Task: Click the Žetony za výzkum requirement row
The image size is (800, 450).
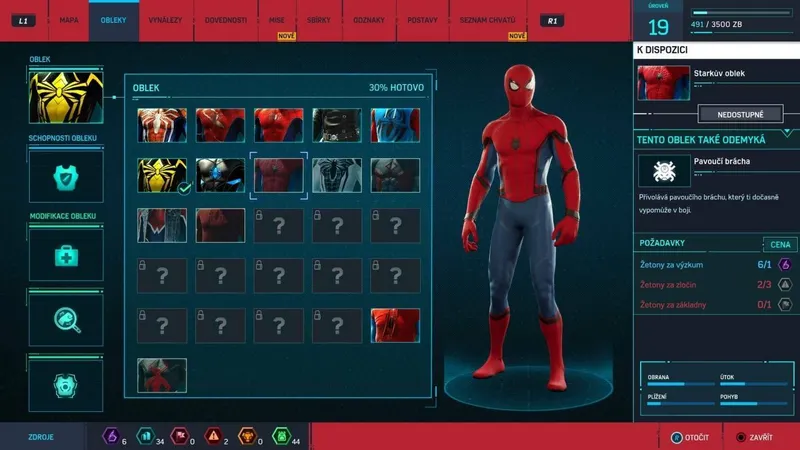Action: (715, 265)
